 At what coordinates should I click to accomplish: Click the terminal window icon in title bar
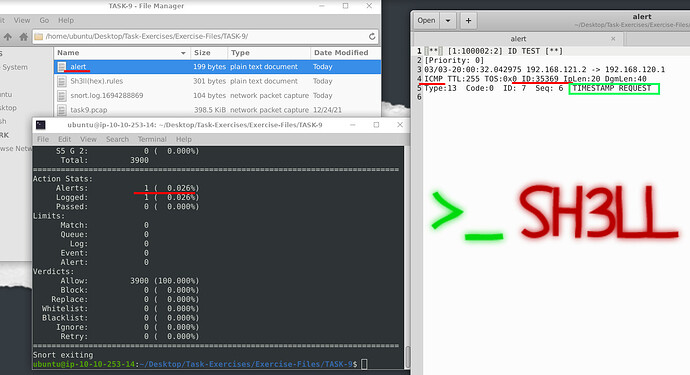coord(40,125)
